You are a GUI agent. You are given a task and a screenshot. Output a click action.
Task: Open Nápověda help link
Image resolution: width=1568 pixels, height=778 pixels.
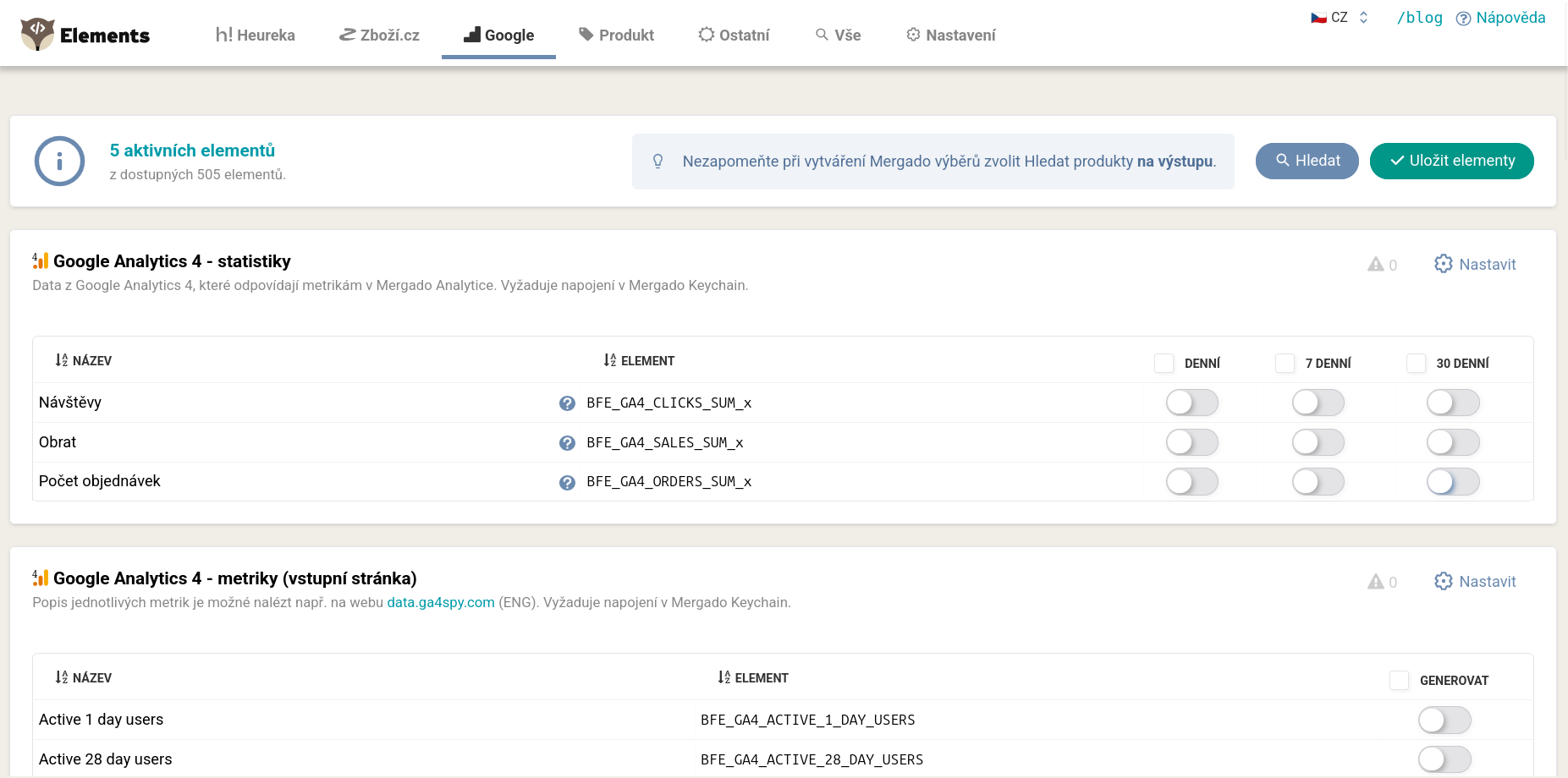(x=1500, y=18)
